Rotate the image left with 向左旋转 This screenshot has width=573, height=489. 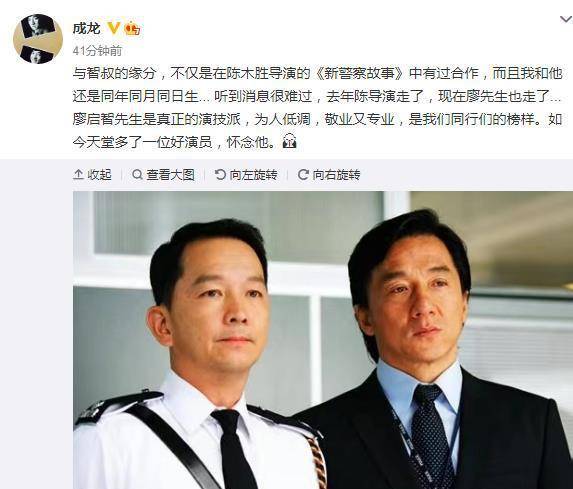pos(246,175)
